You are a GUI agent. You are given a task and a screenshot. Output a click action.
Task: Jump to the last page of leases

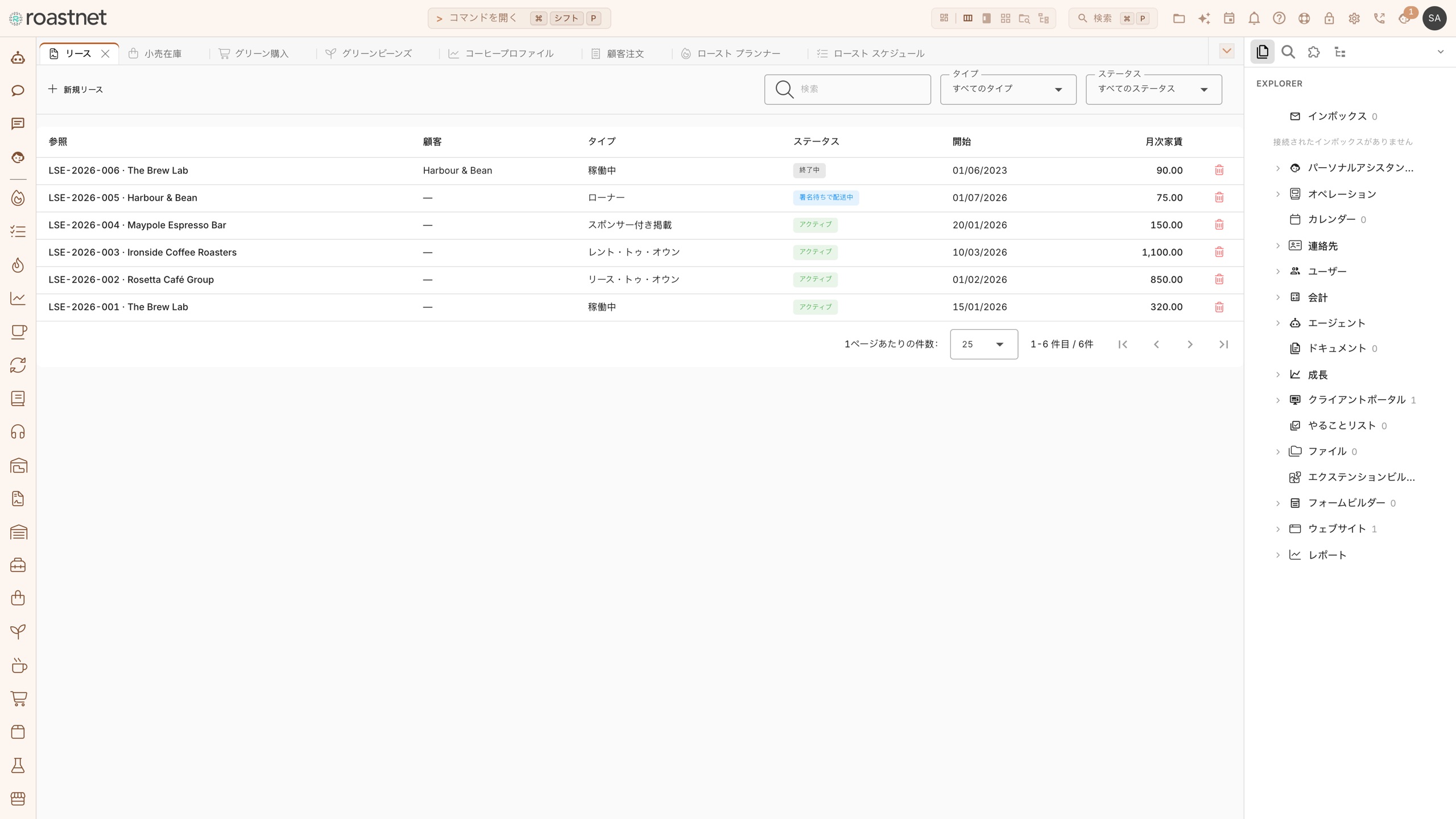tap(1223, 344)
